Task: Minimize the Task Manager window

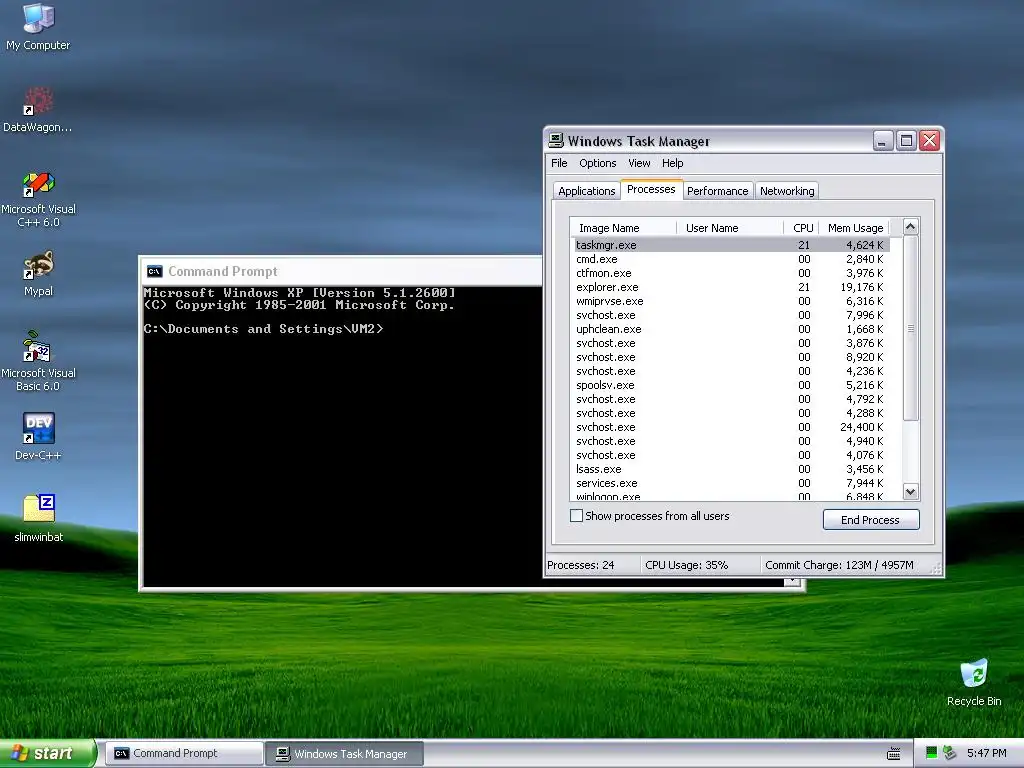Action: (883, 140)
